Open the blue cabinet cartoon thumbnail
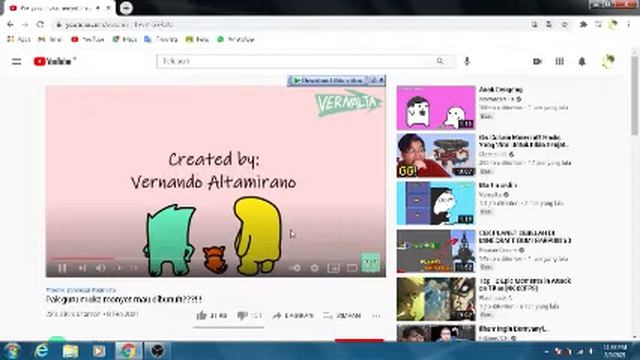Viewport: 640px width, 360px height. click(436, 203)
